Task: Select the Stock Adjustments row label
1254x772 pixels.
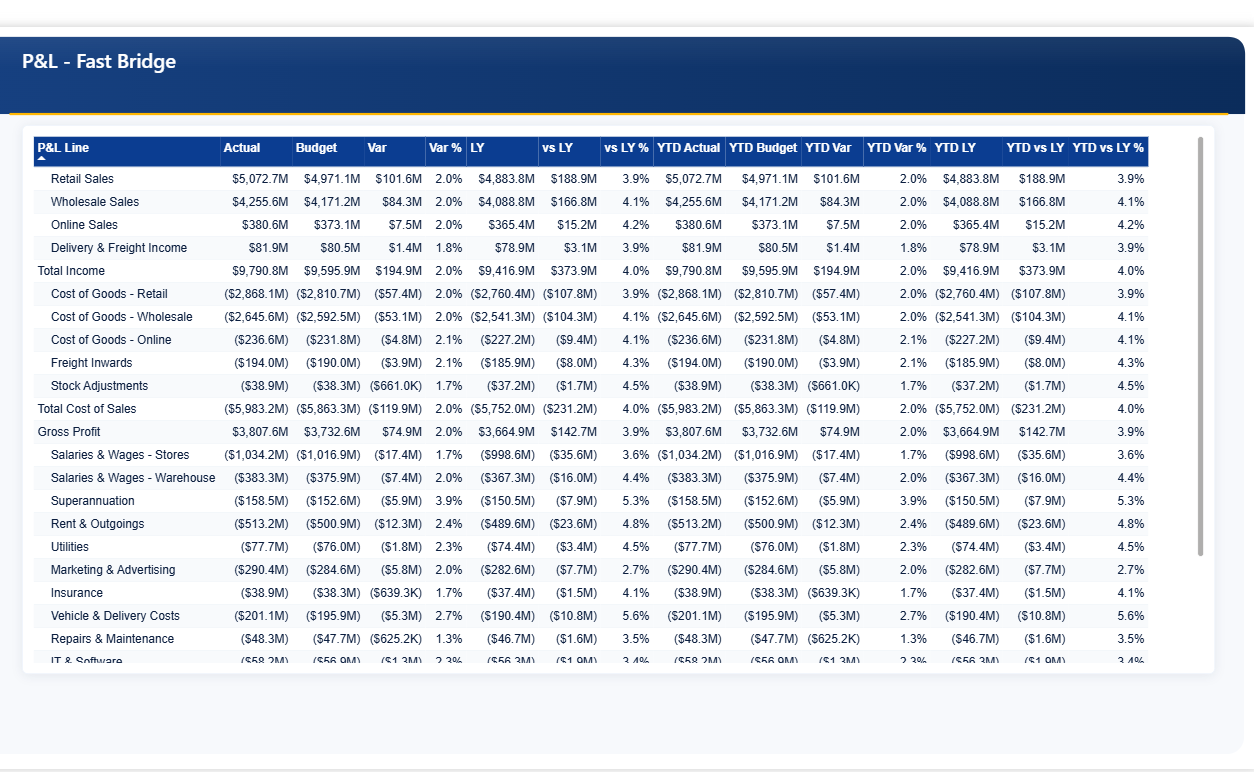Action: pyautogui.click(x=99, y=386)
